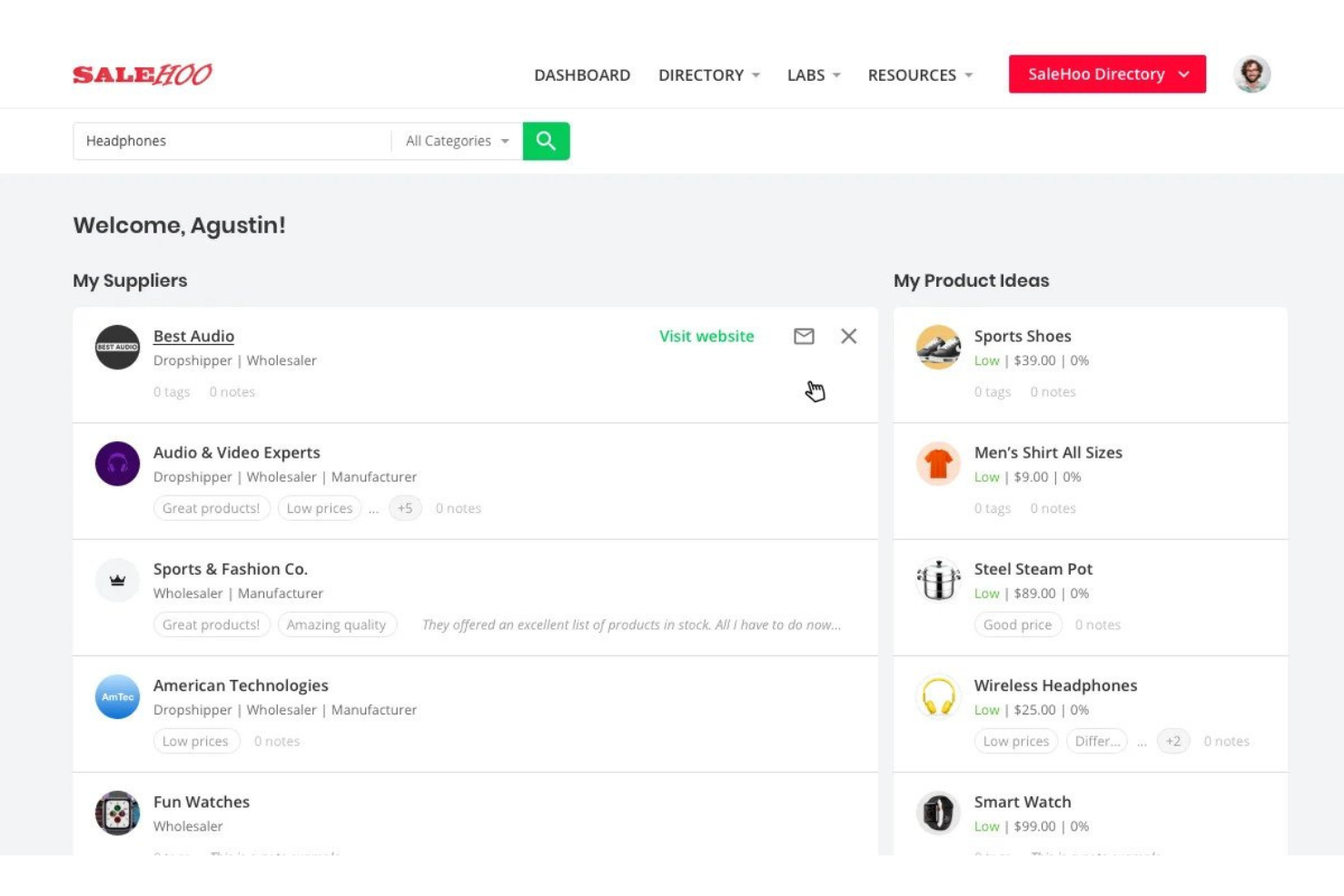Remove Best Audio with the X icon
The width and height of the screenshot is (1344, 896).
[x=849, y=336]
